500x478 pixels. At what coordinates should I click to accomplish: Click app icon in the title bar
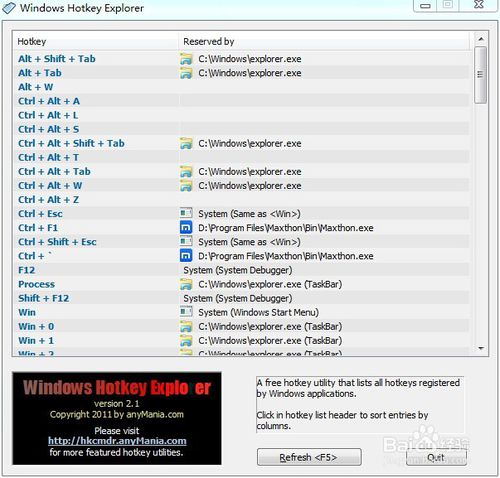9,8
